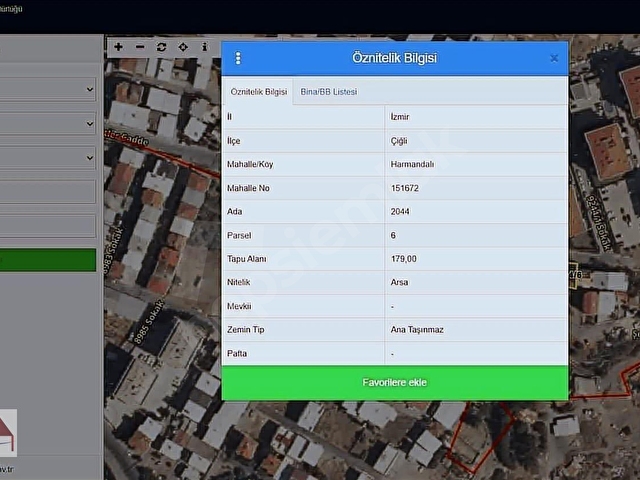Open the three-dot menu in Öznitelik Bilgisi header
The width and height of the screenshot is (640, 480).
(238, 58)
